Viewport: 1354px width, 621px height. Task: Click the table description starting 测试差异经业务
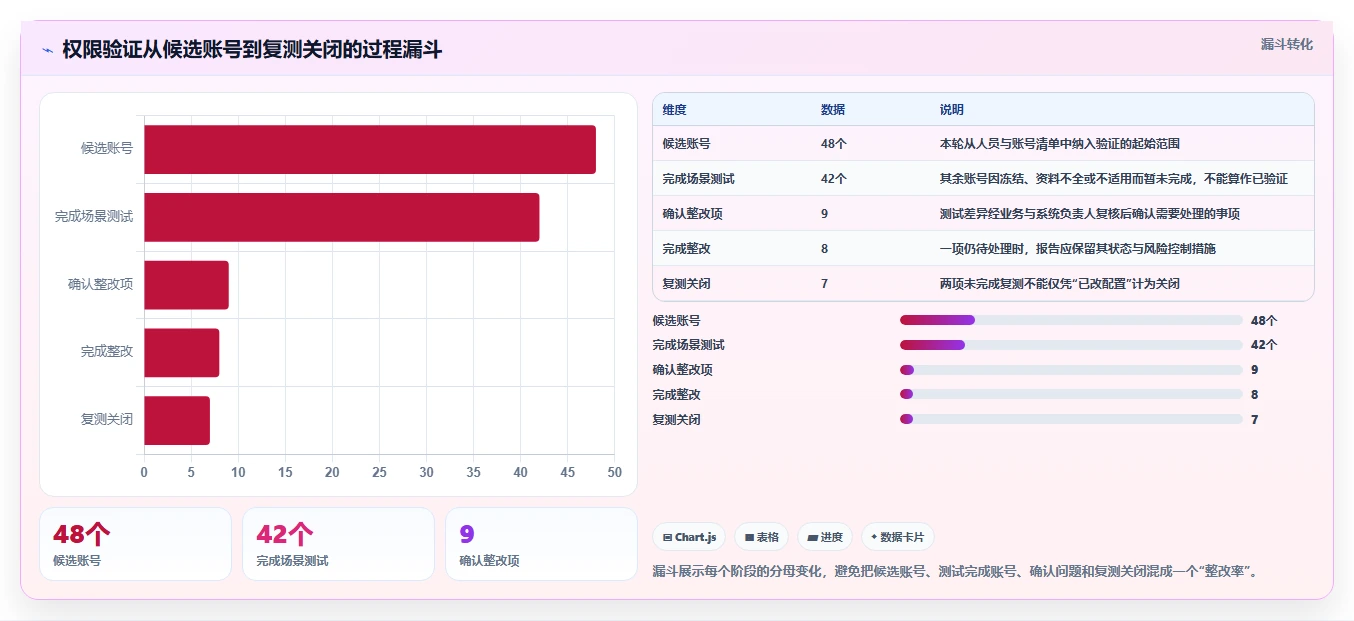[x=1090, y=214]
